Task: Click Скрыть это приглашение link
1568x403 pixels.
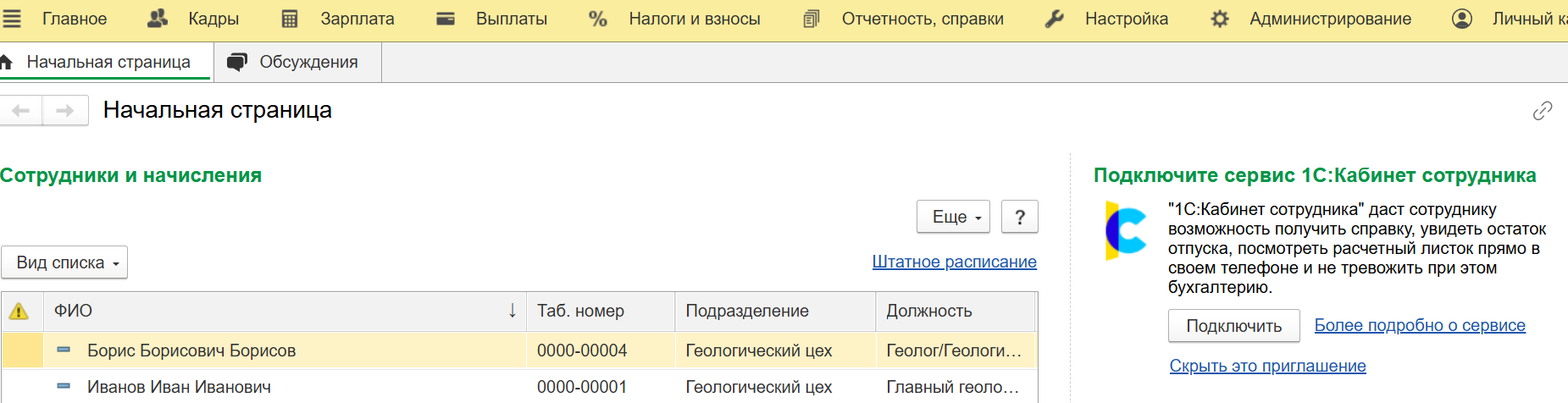Action: point(1268,366)
